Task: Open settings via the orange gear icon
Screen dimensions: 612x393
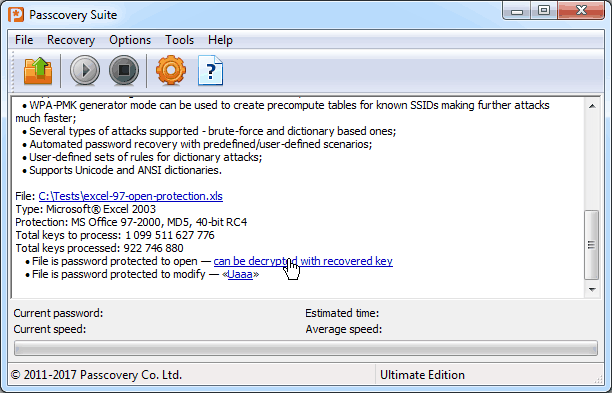Action: (171, 71)
